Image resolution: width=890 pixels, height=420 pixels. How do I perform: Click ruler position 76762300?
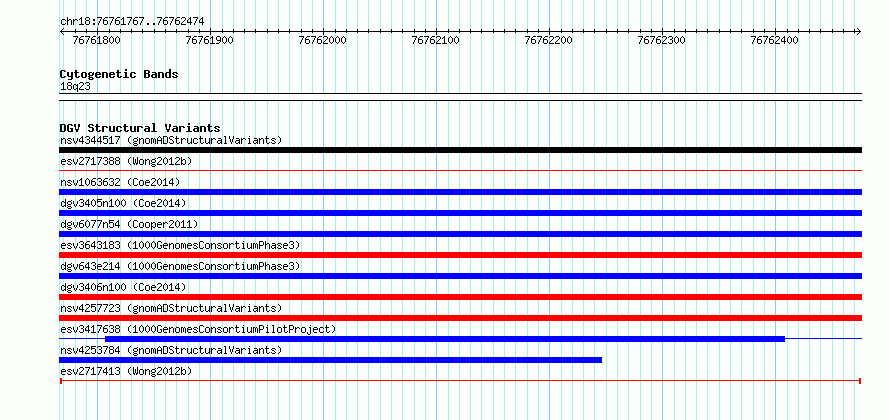tap(662, 40)
